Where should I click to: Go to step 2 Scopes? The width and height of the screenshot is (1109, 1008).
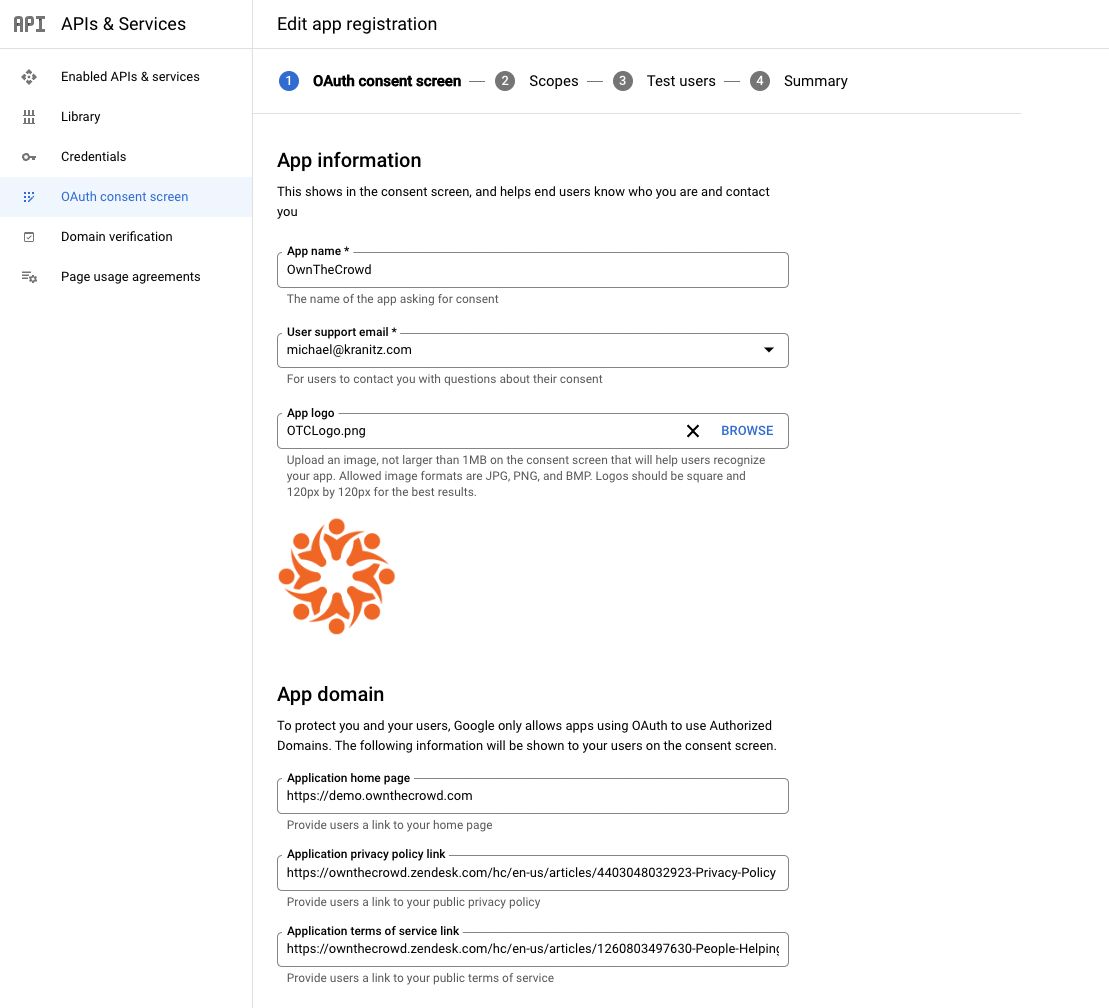coord(553,81)
